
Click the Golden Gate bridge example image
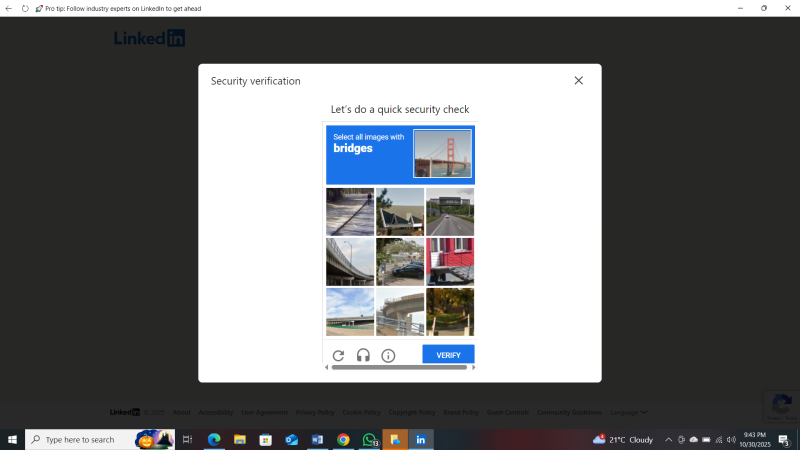[x=442, y=154]
